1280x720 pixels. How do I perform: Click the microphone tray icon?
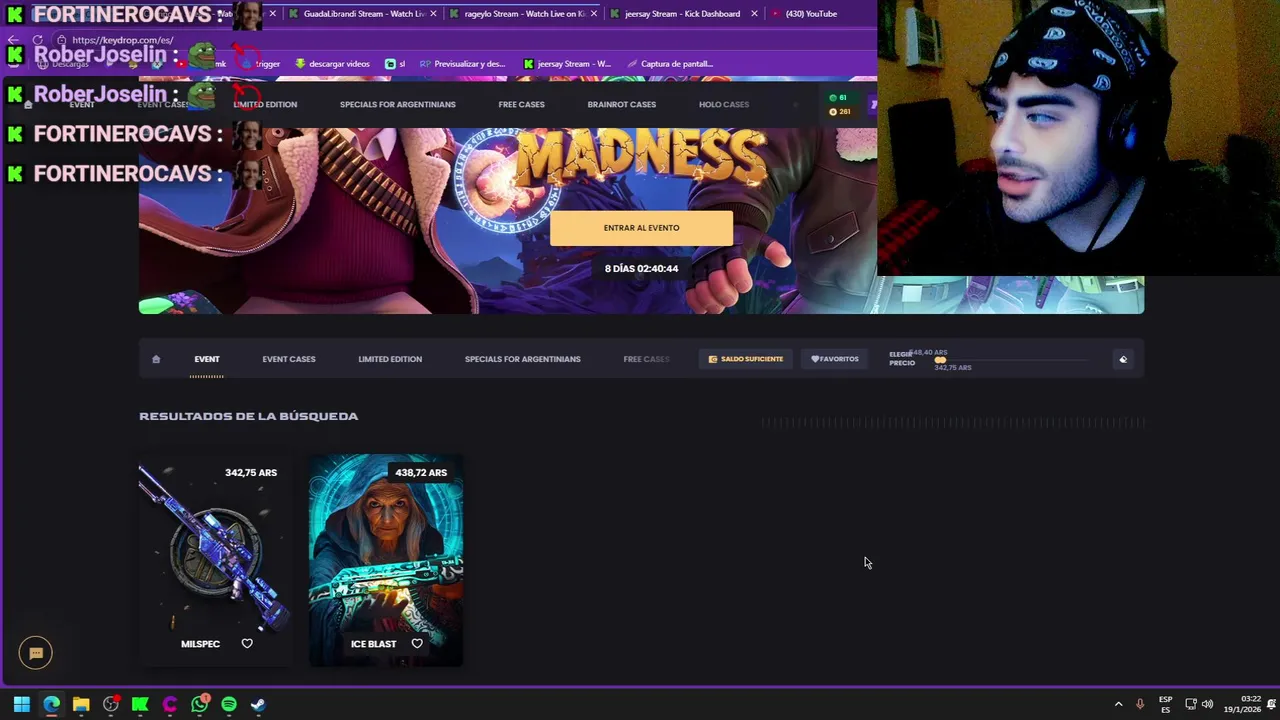(x=1140, y=704)
